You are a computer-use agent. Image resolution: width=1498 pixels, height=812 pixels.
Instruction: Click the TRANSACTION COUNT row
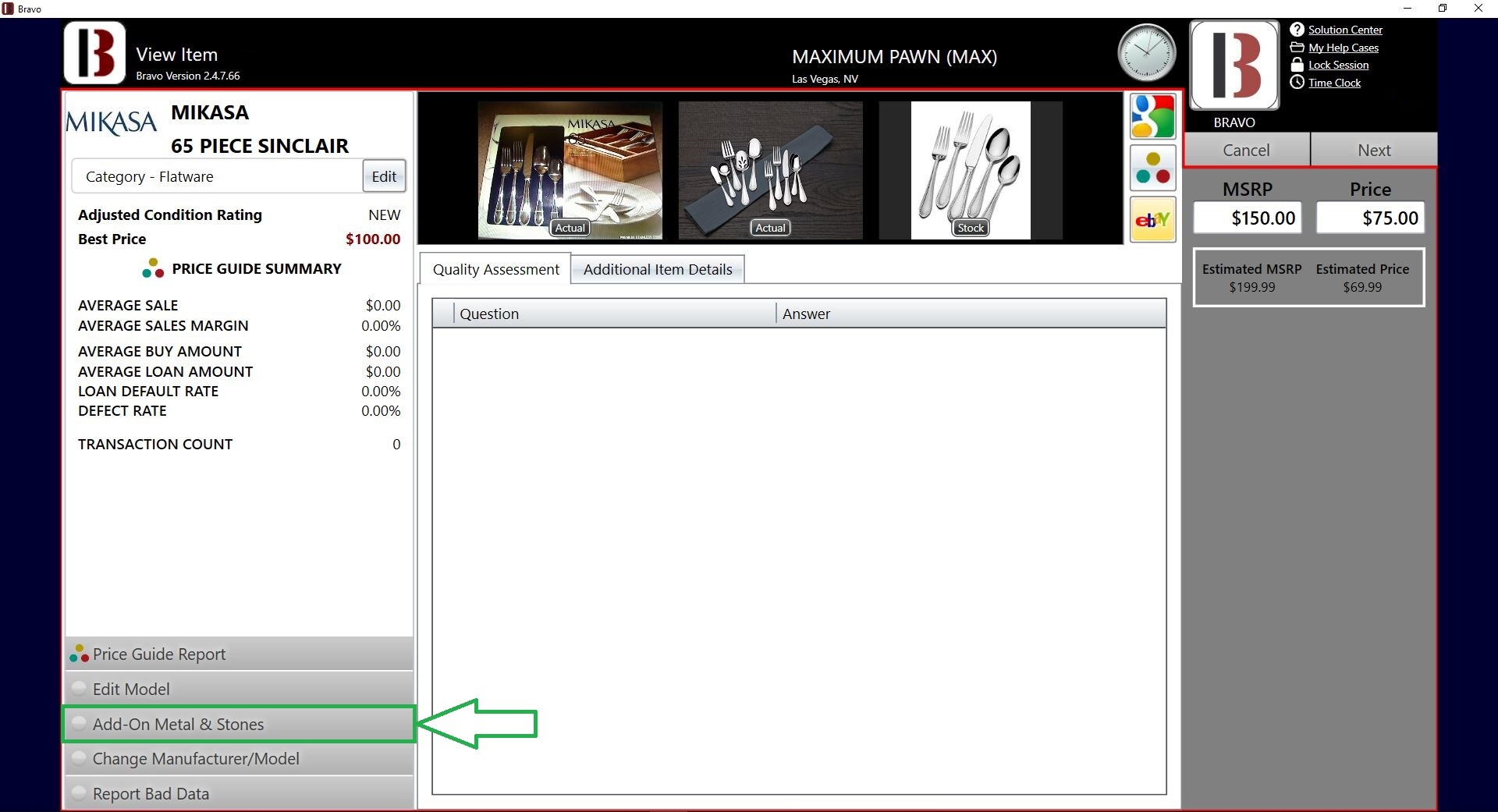(x=239, y=444)
